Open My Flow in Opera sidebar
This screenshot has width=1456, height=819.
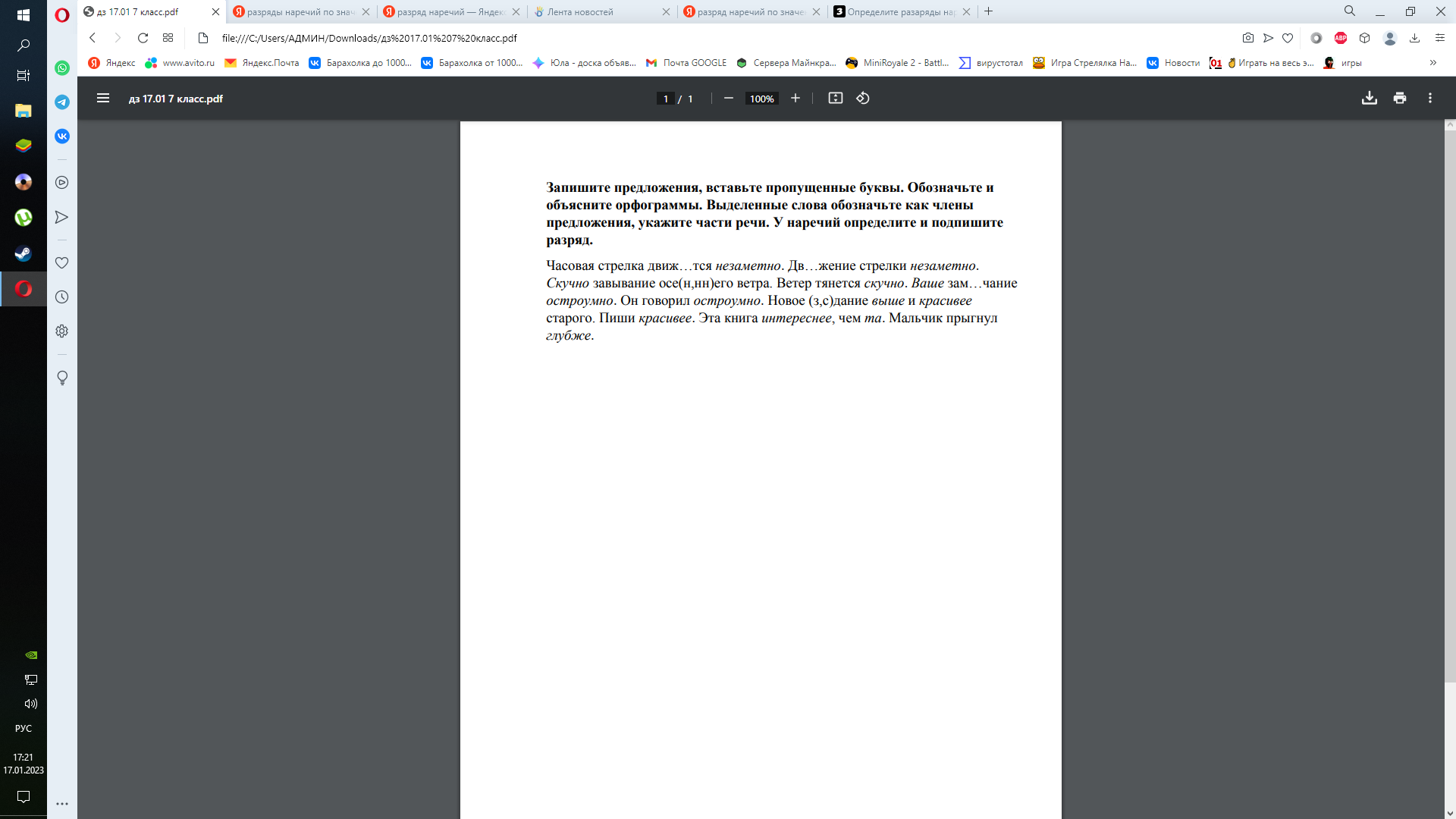point(62,217)
